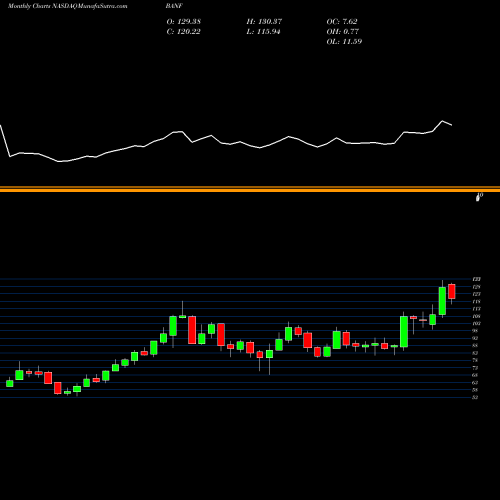Image resolution: width=500 pixels, height=500 pixels.
Task: Click the 'Monthly Charts NASDAQ MunafaSutra.com' title text
Action: (67, 6)
